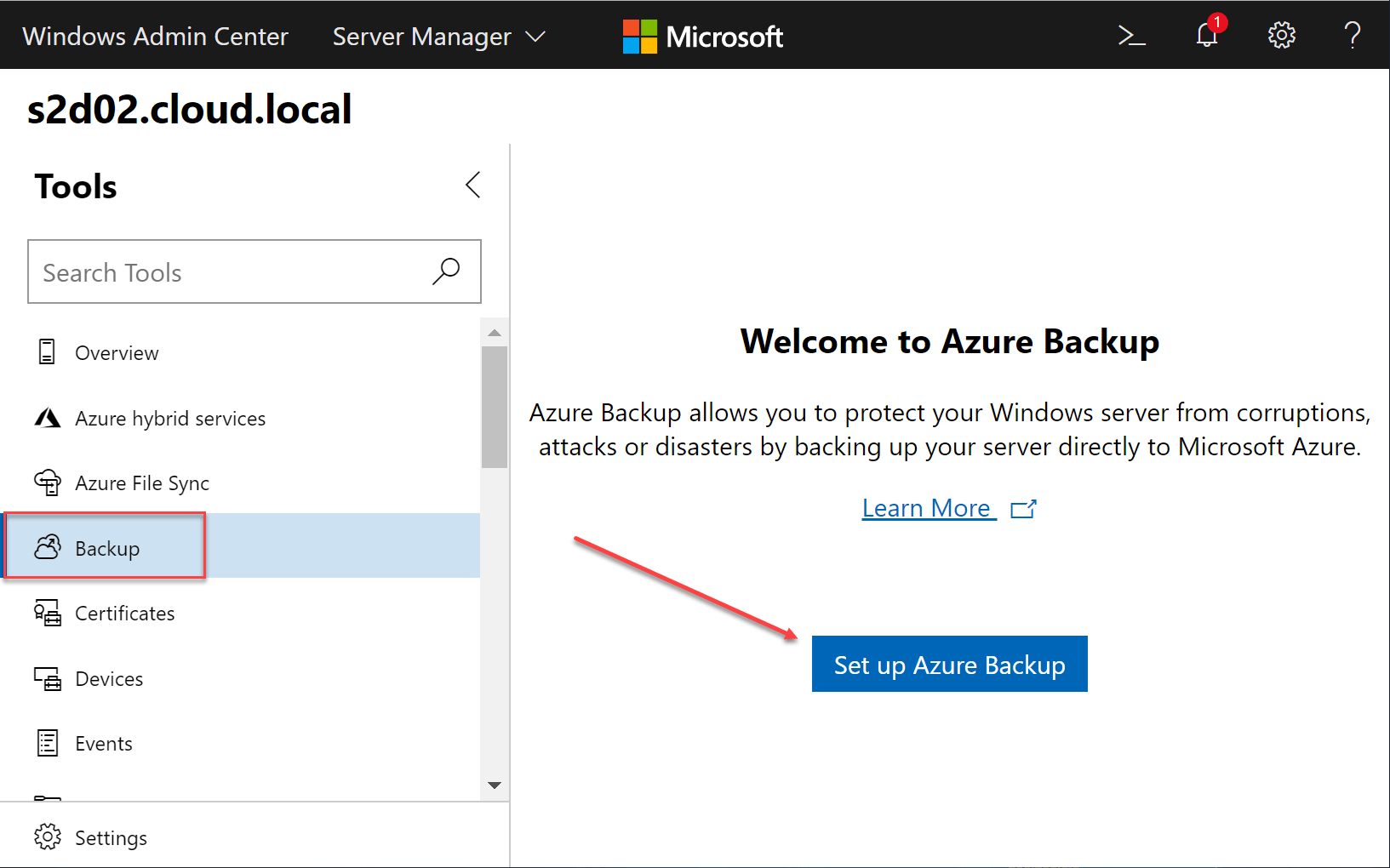The image size is (1390, 868).
Task: Click the Azure File Sync icon
Action: click(48, 483)
